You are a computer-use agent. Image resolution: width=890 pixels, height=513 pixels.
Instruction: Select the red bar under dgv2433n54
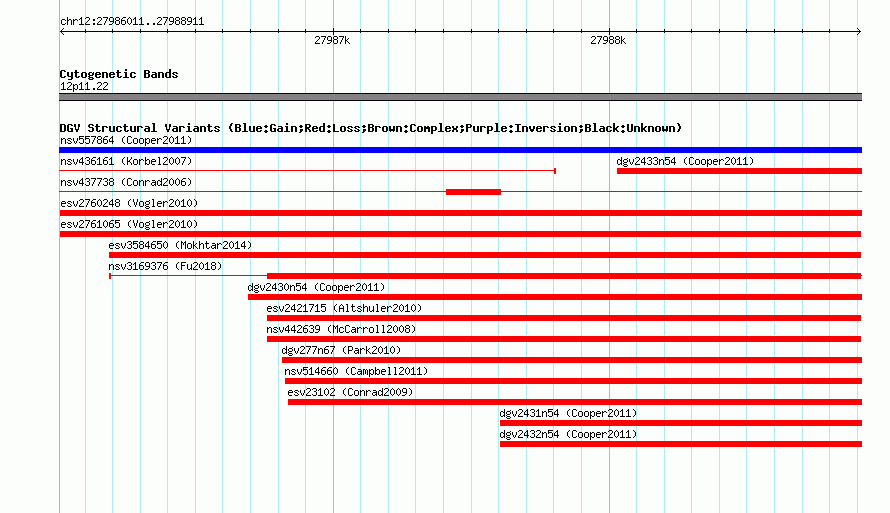[x=739, y=171]
